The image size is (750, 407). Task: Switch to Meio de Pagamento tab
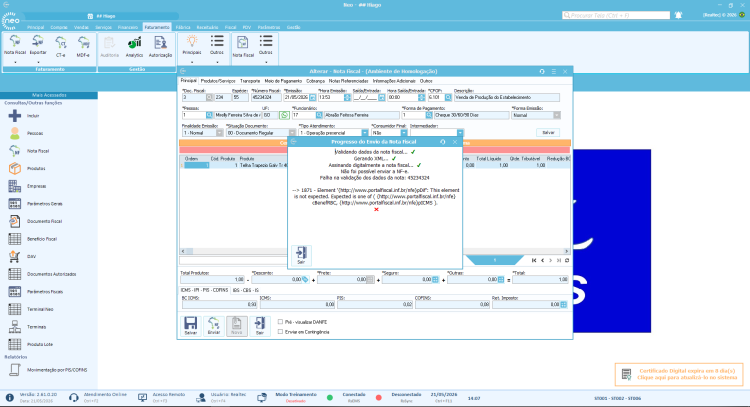[283, 81]
